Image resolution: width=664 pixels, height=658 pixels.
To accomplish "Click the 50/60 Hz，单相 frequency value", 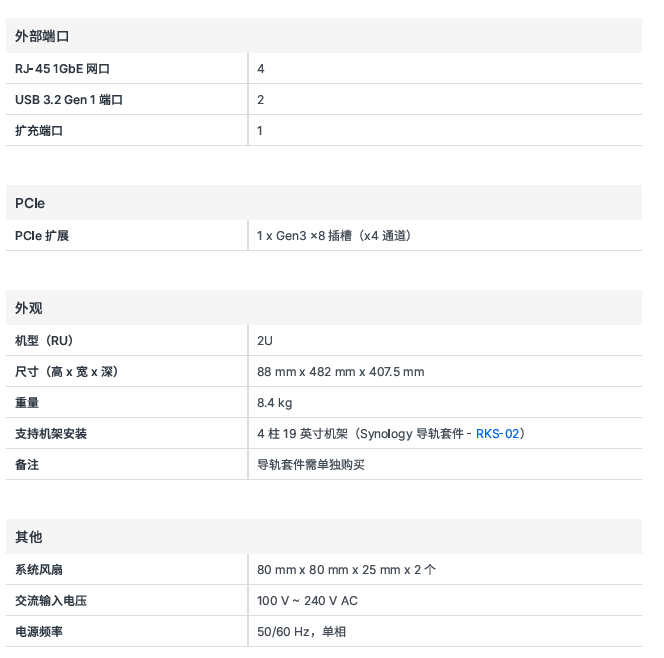I will pyautogui.click(x=302, y=632).
